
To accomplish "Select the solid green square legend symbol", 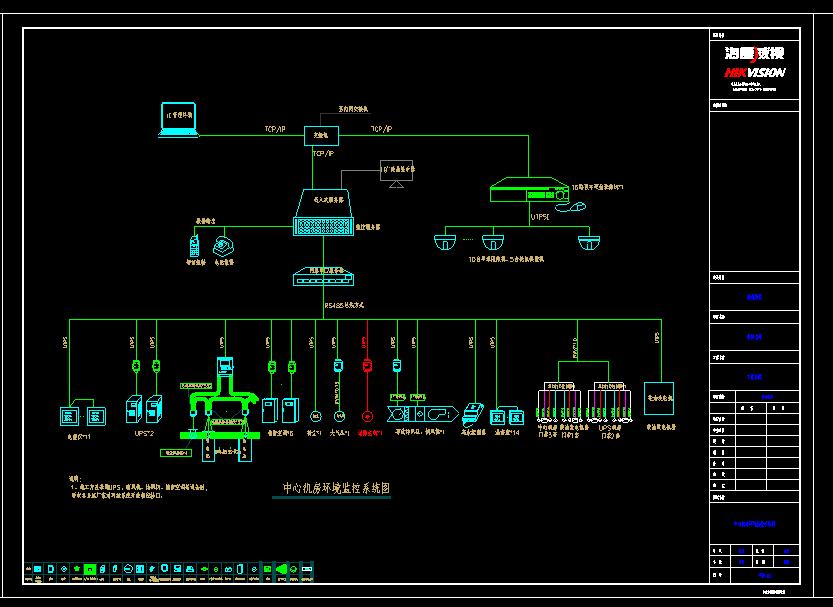I will 89,569.
